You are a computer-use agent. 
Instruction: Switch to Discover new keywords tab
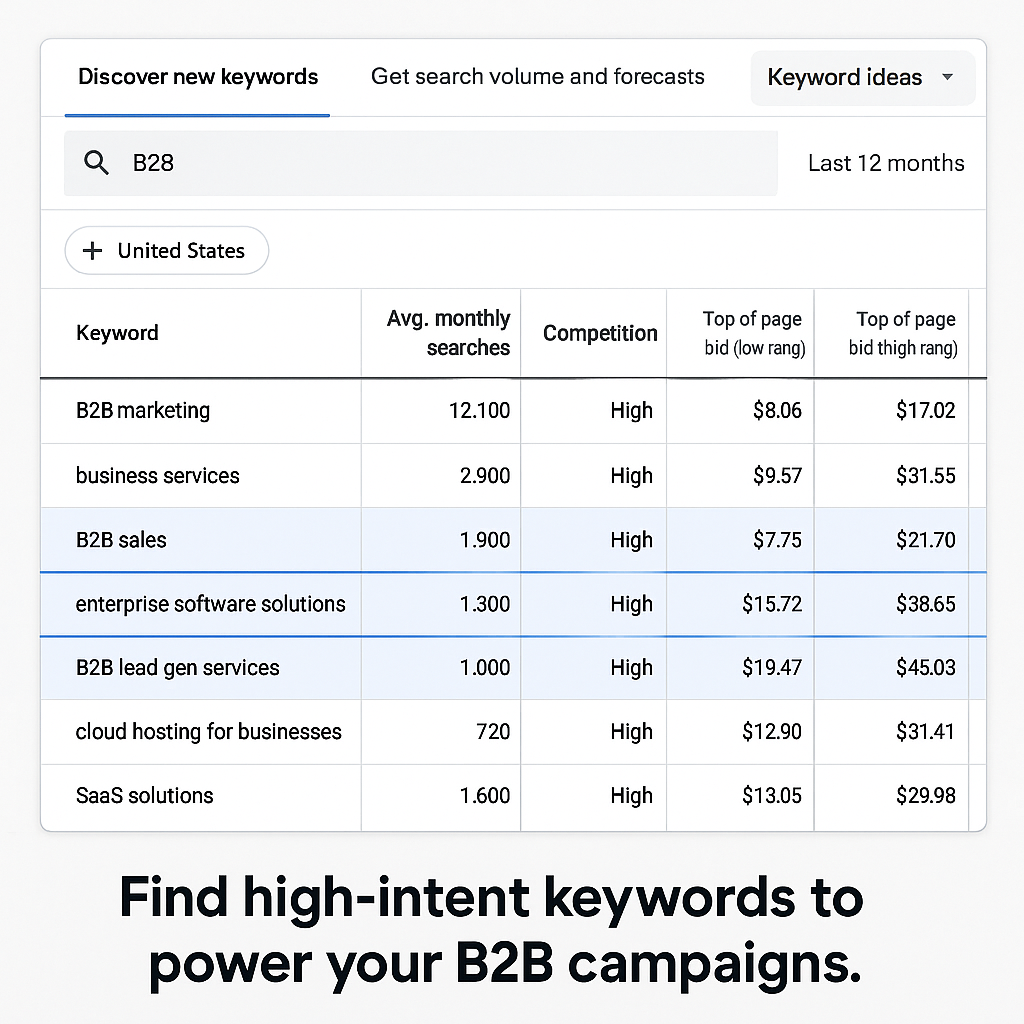(198, 77)
